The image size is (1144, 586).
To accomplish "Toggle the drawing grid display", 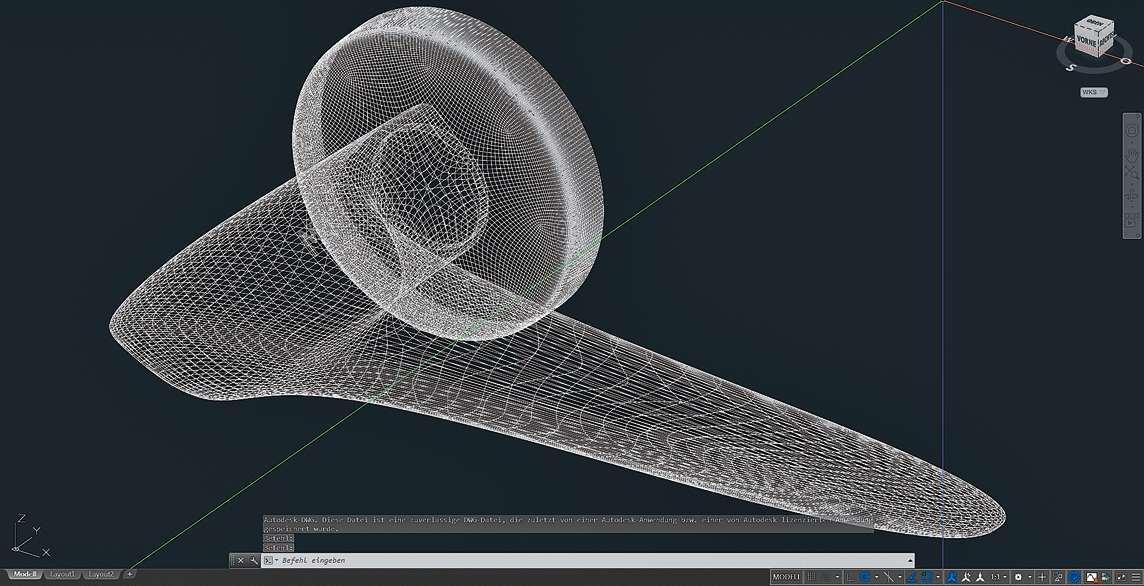I will pos(811,577).
